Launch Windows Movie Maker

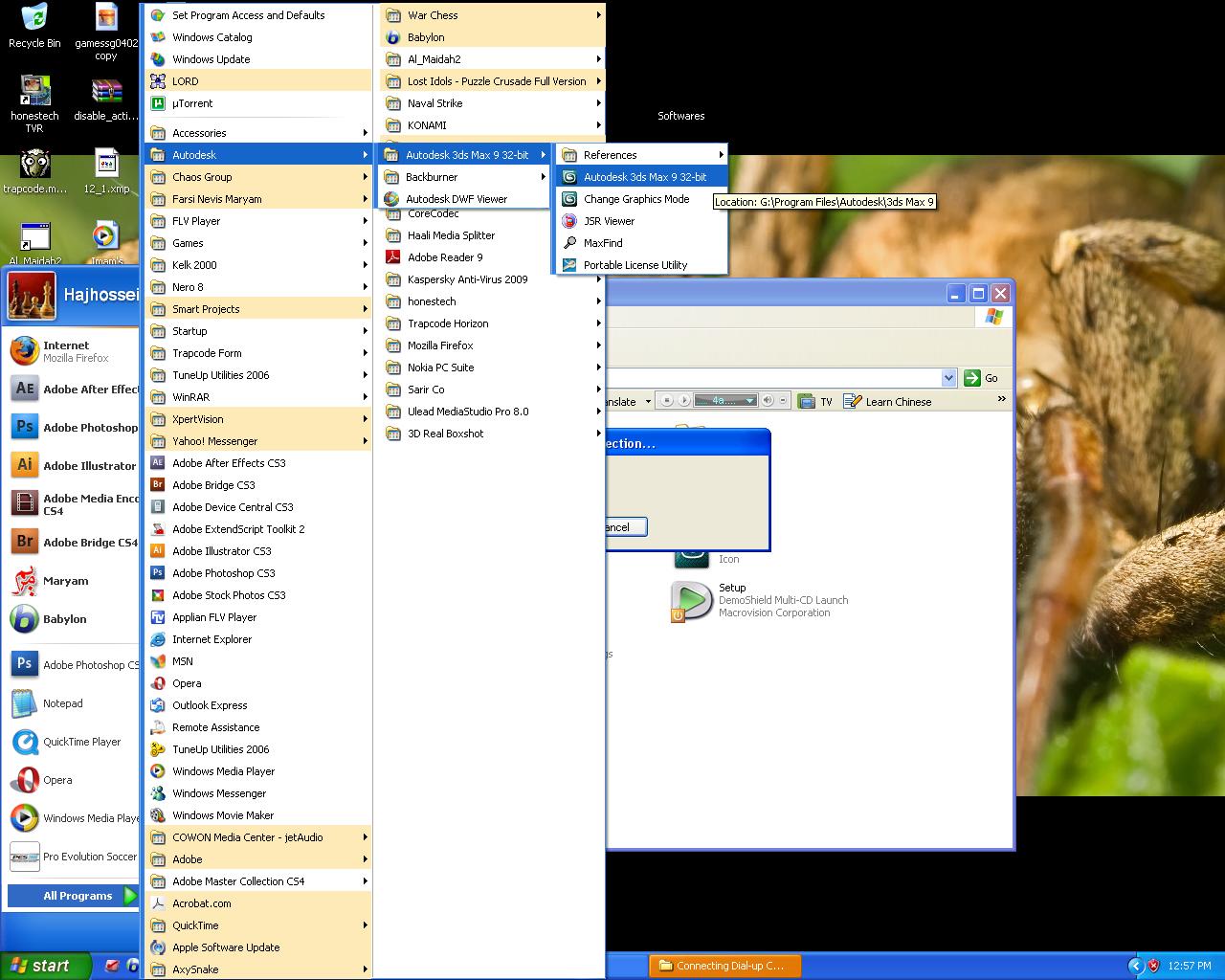click(258, 815)
